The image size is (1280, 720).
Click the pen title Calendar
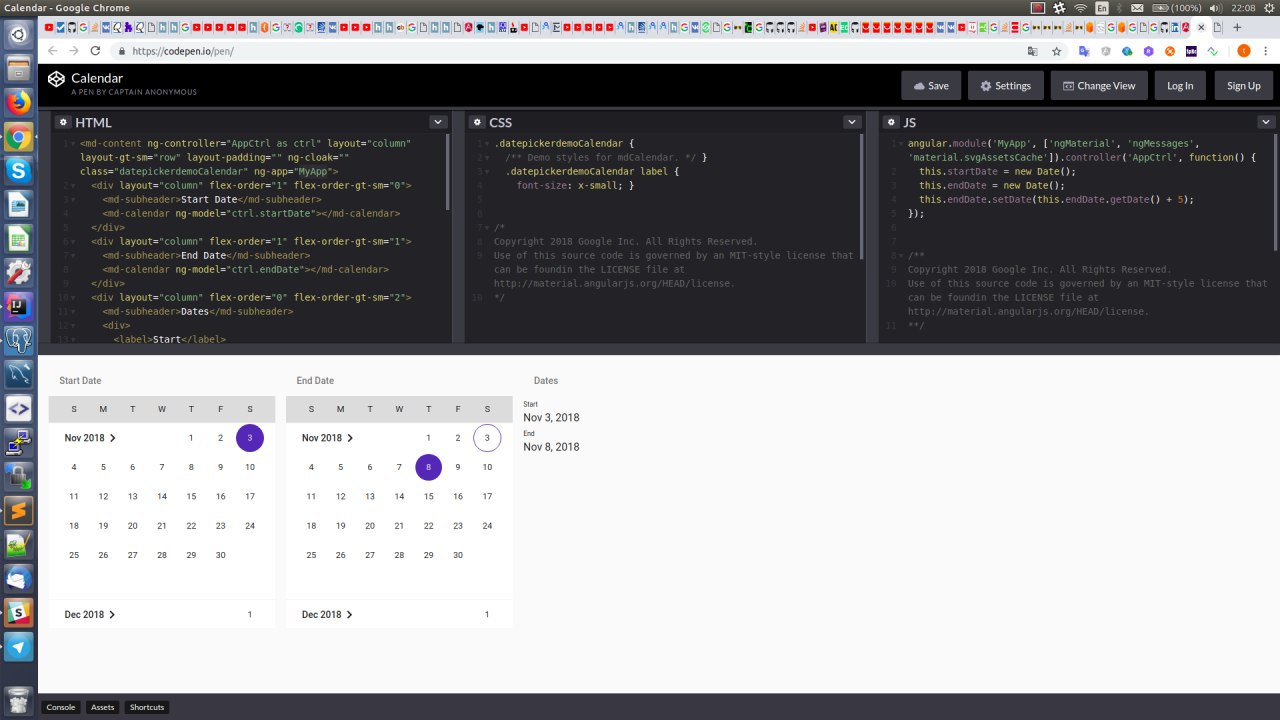click(97, 78)
